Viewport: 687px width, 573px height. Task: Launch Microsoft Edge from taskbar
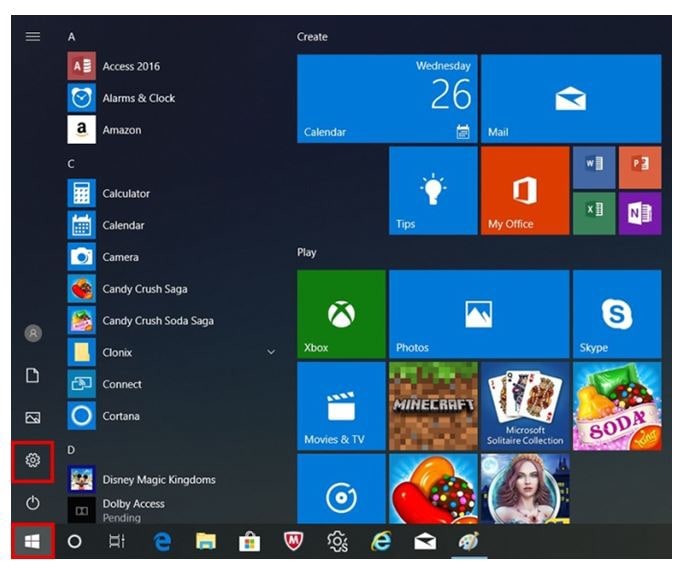point(162,541)
